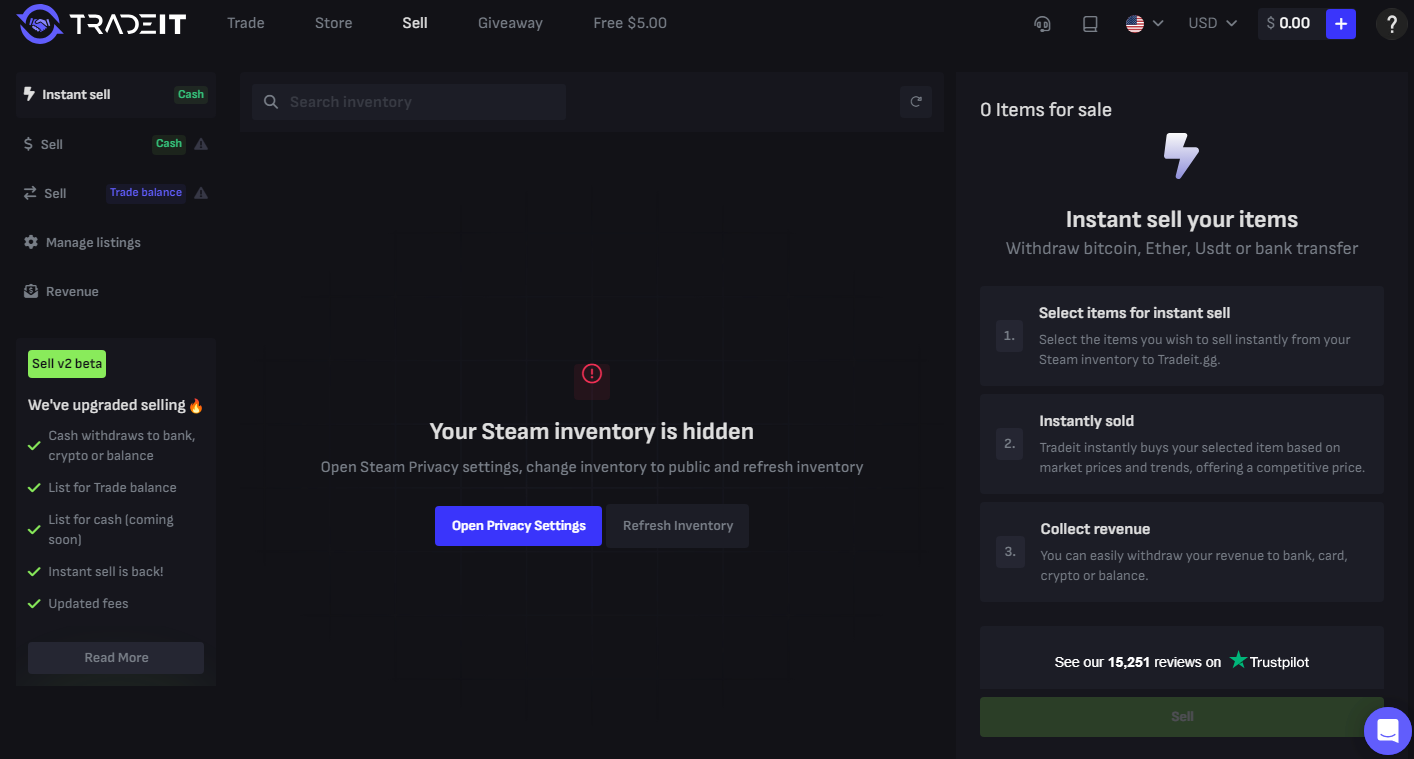Open the Giveaway page
1414x759 pixels.
(510, 23)
